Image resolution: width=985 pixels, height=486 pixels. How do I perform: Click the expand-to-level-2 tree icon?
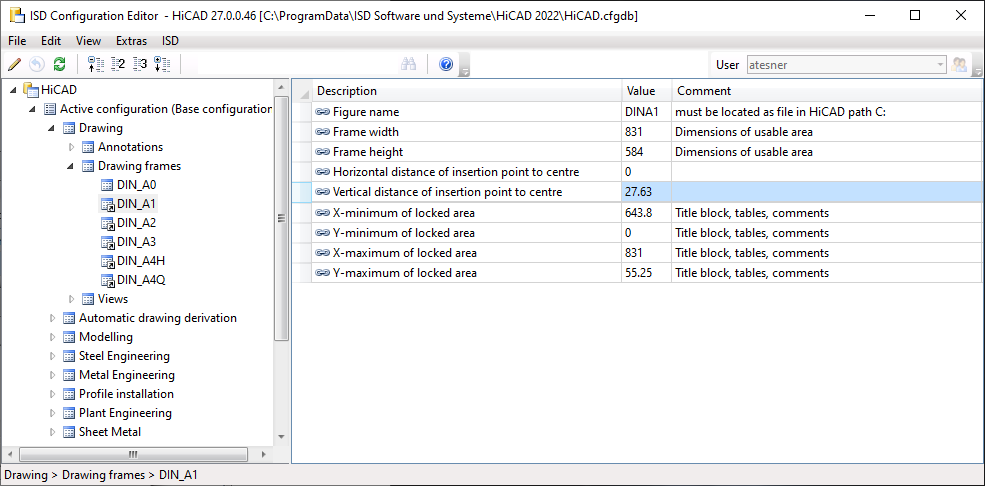[117, 64]
